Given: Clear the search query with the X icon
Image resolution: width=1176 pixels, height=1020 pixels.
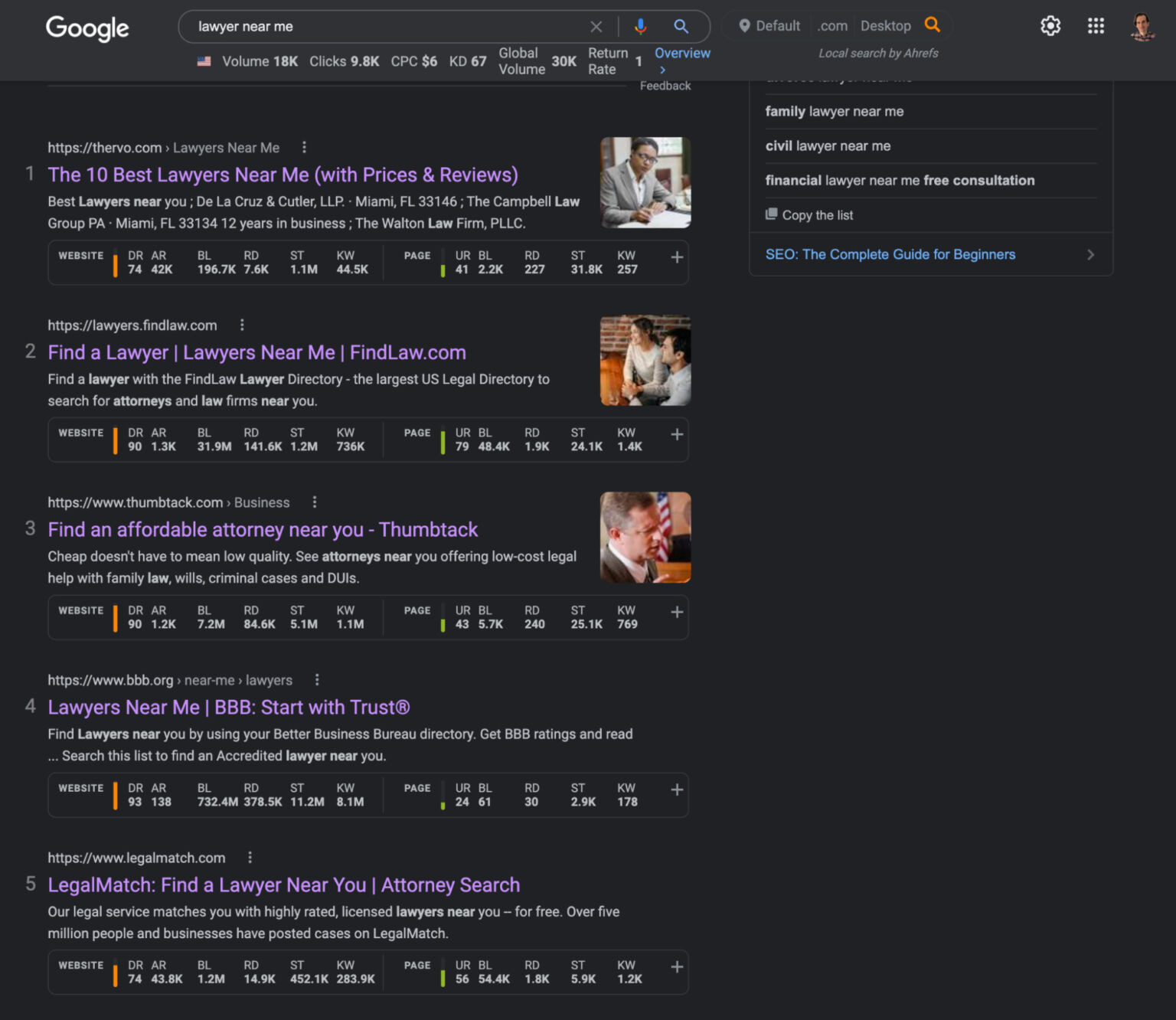Looking at the screenshot, I should (596, 26).
